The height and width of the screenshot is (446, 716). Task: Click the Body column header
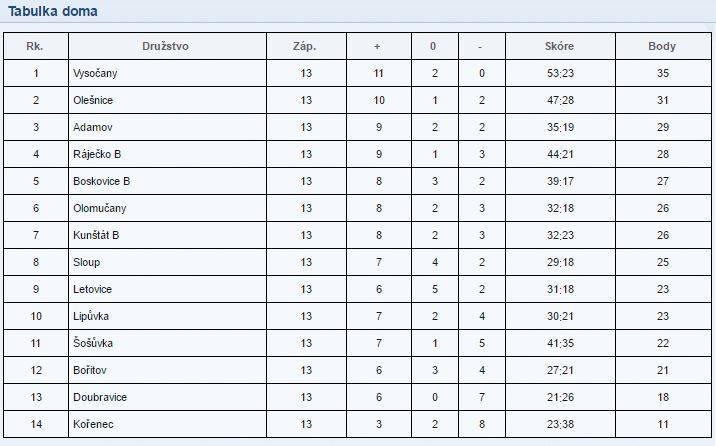click(662, 46)
